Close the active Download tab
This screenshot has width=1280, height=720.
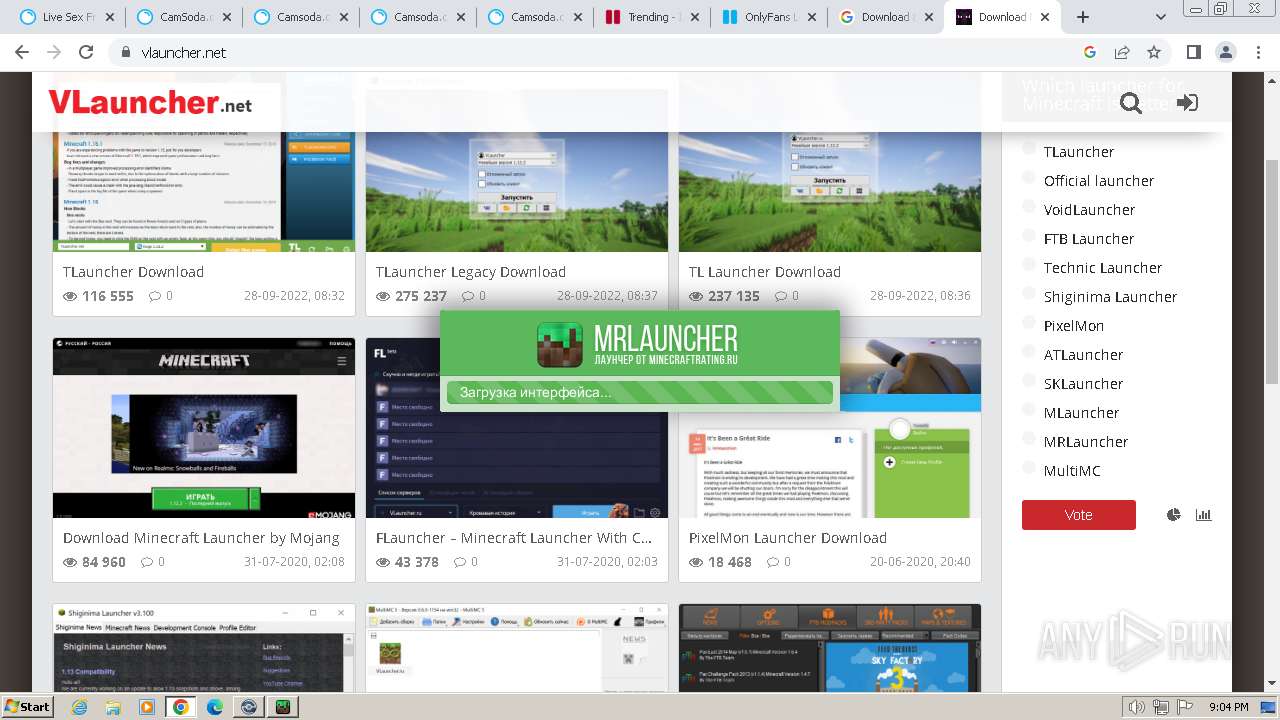pos(1045,17)
